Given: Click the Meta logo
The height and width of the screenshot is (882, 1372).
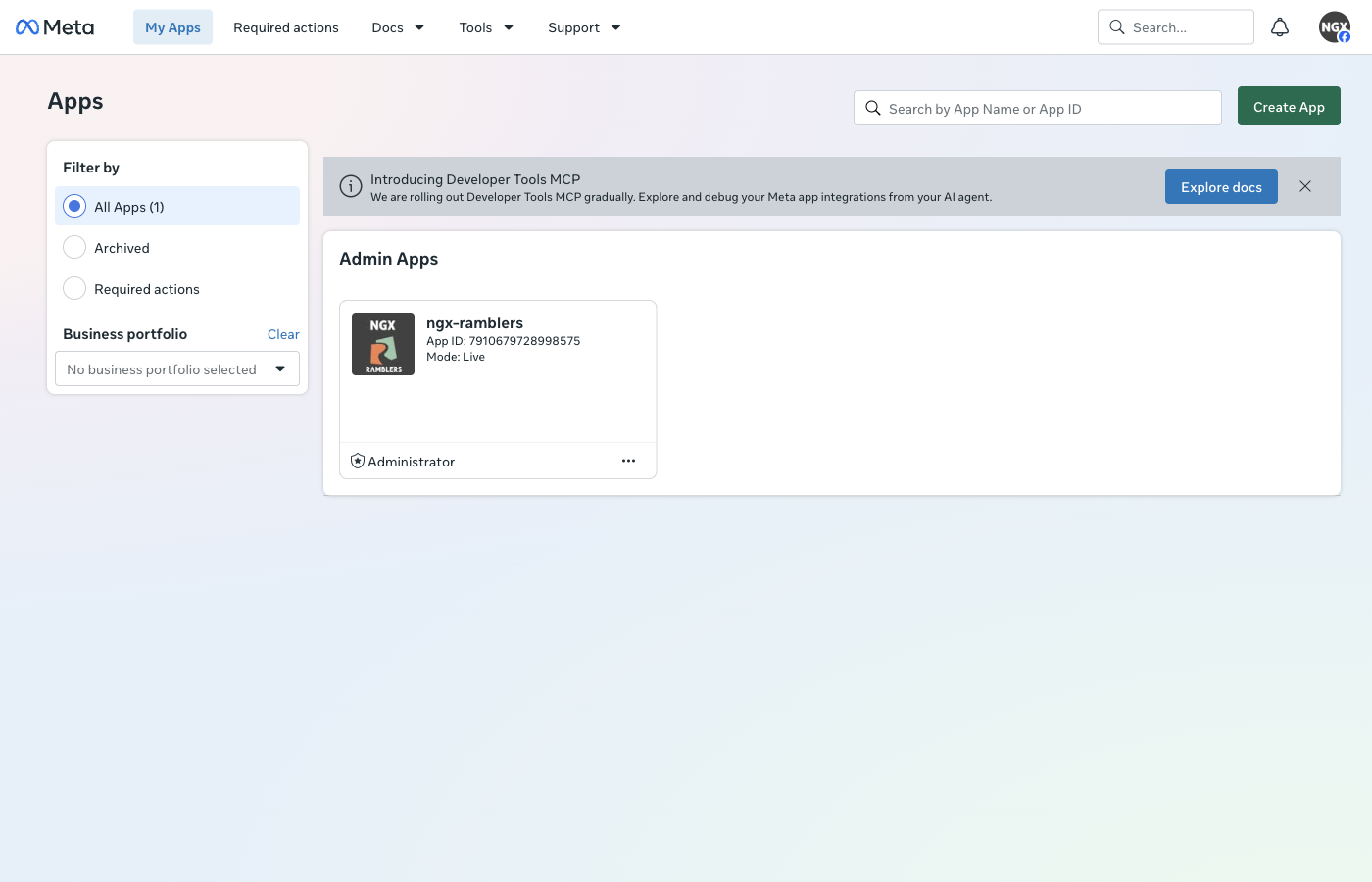Looking at the screenshot, I should pyautogui.click(x=55, y=27).
